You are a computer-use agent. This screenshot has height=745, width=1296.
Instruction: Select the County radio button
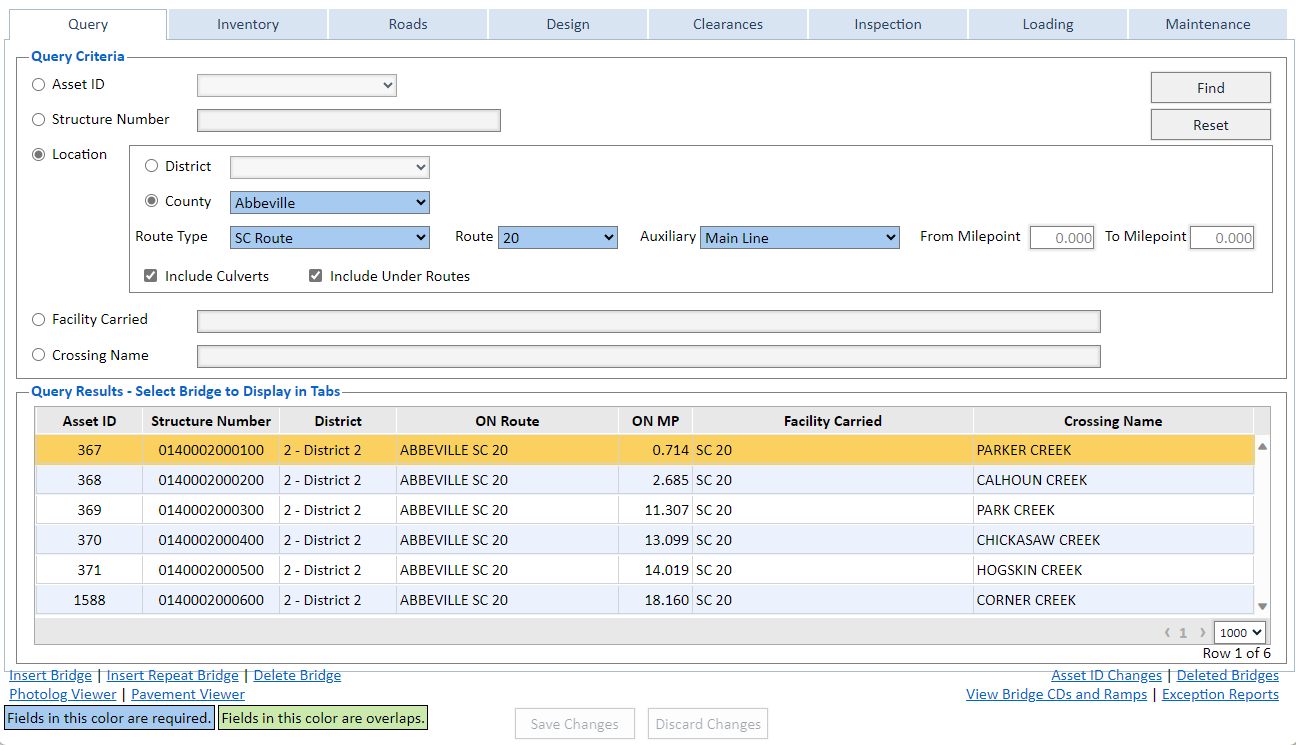tap(152, 201)
